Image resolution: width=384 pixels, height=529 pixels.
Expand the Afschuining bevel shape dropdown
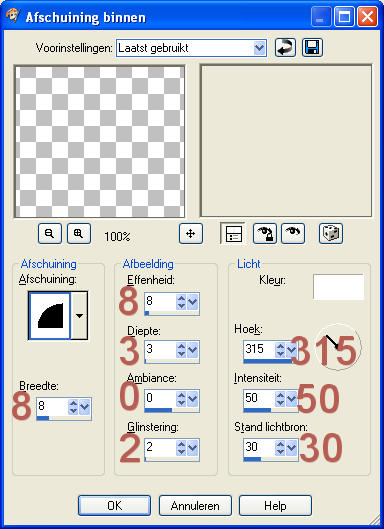79,316
